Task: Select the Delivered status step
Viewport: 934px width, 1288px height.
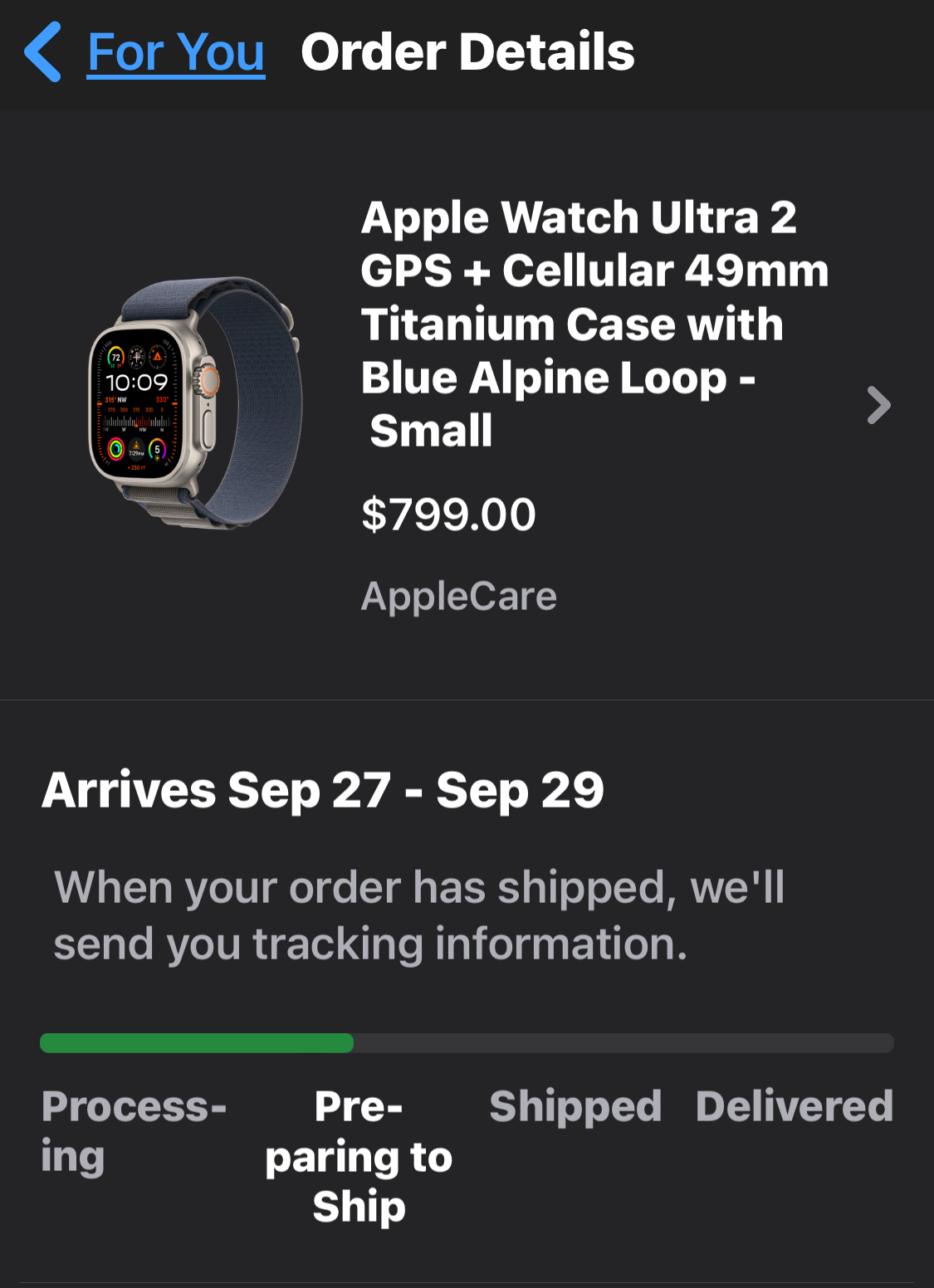Action: [x=795, y=1106]
